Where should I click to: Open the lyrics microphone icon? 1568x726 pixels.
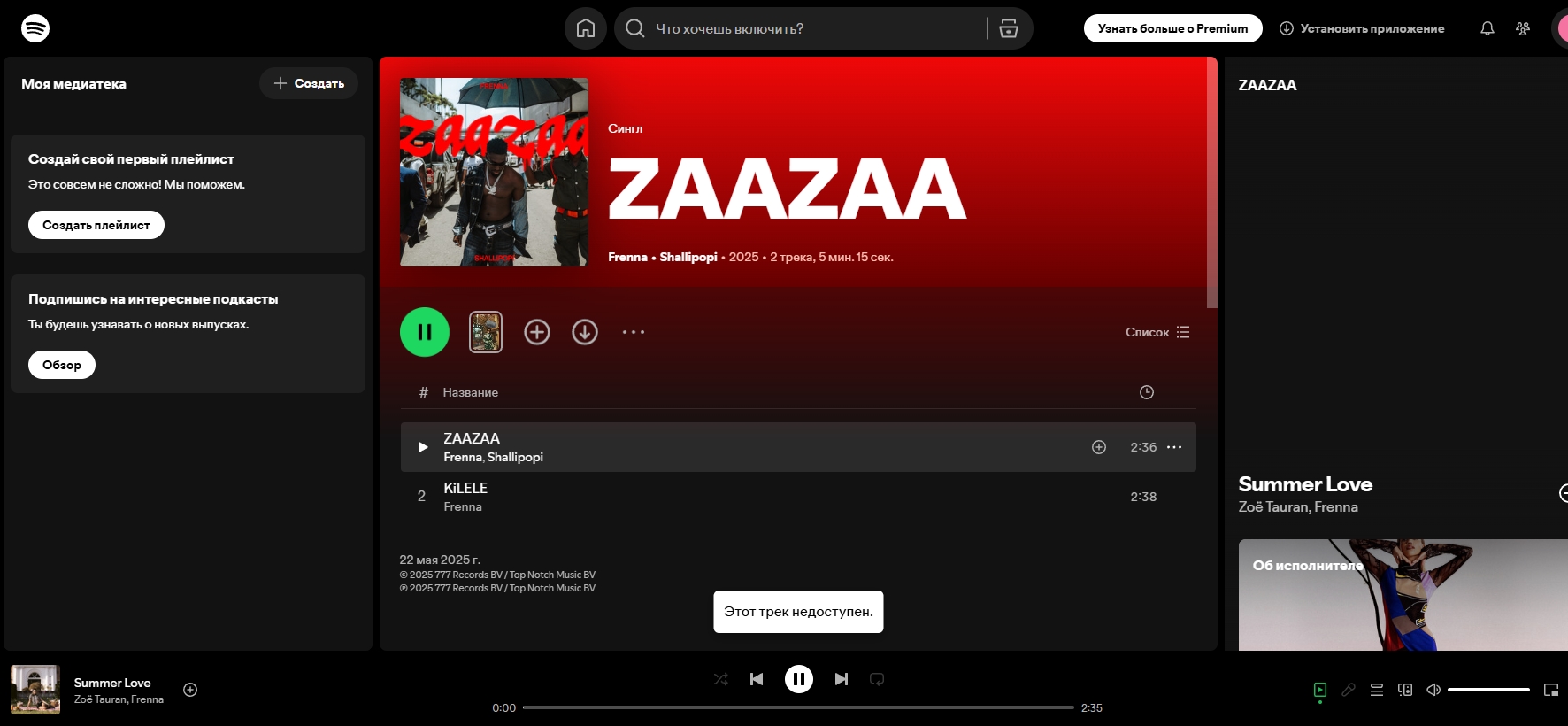tap(1348, 690)
